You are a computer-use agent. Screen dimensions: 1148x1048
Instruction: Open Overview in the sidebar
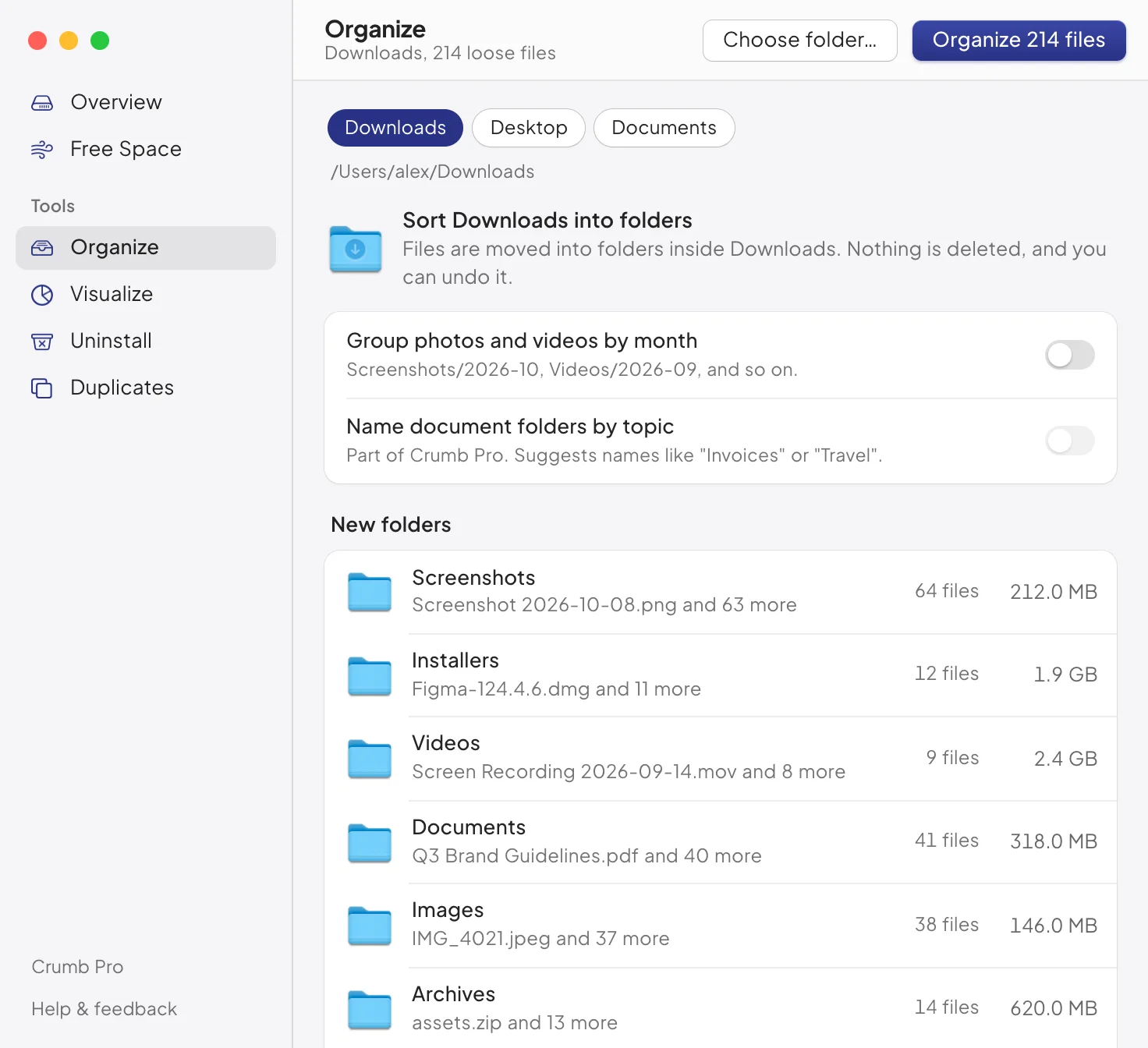146,103
